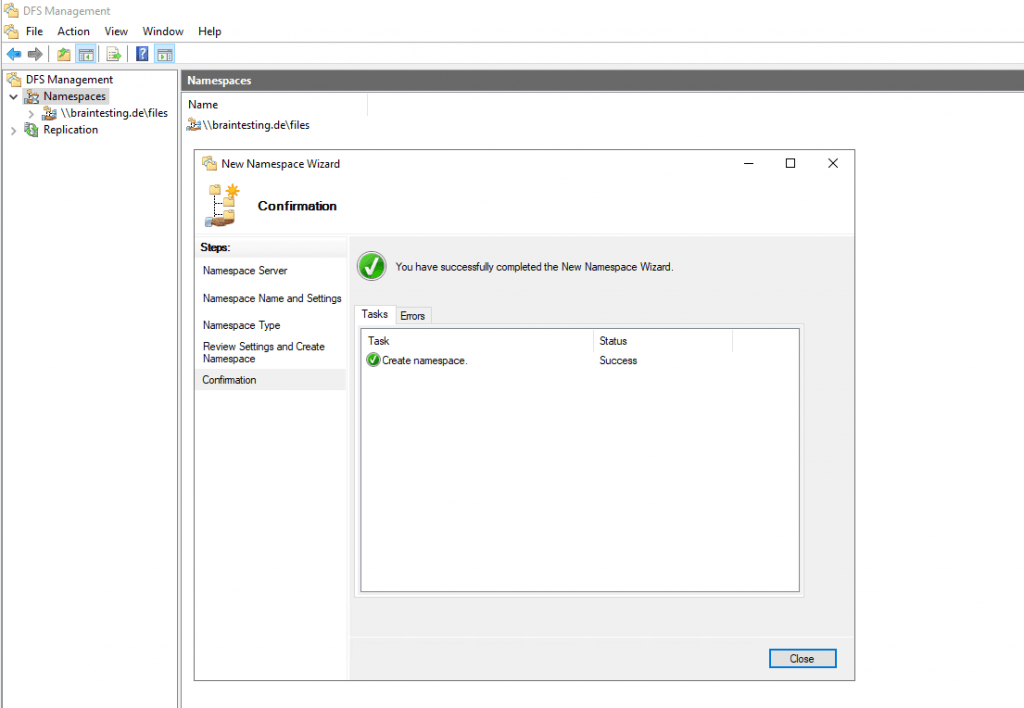Click the DFS Management root node icon
1024x708 pixels.
click(x=14, y=80)
